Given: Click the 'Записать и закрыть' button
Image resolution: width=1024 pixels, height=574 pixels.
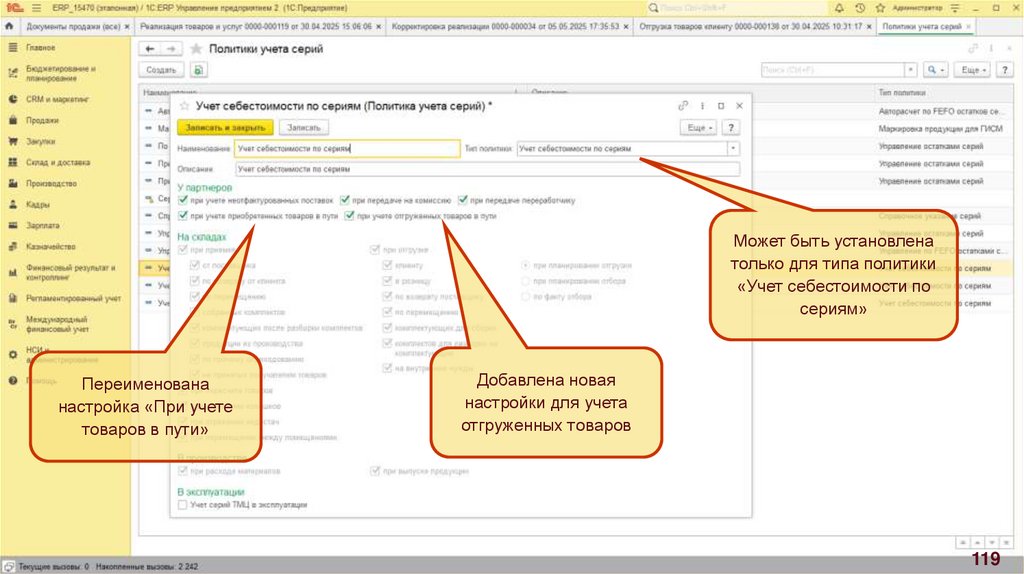Looking at the screenshot, I should pyautogui.click(x=223, y=128).
